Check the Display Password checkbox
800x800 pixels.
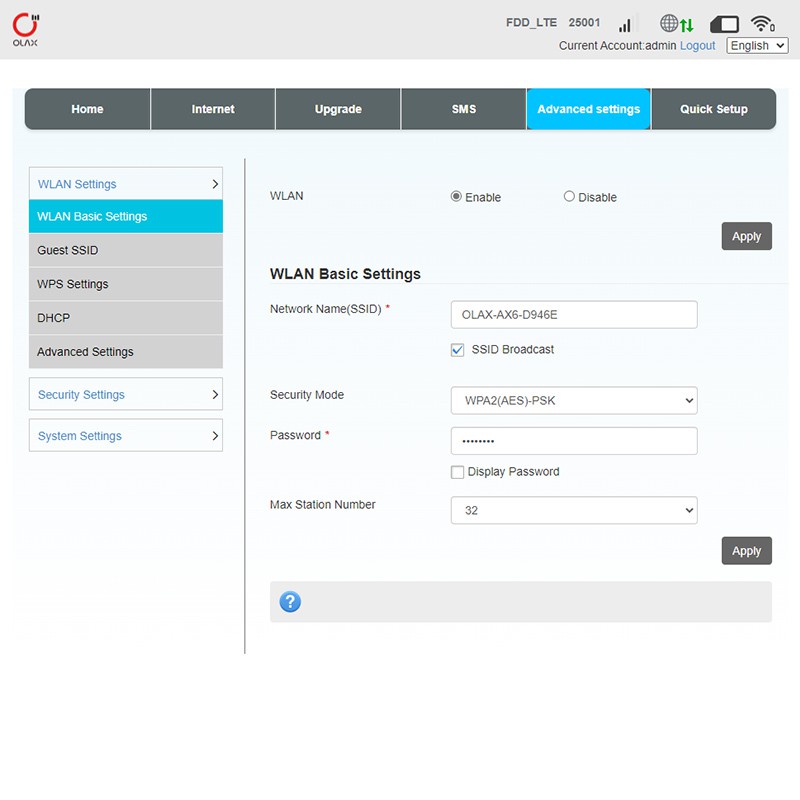click(458, 472)
